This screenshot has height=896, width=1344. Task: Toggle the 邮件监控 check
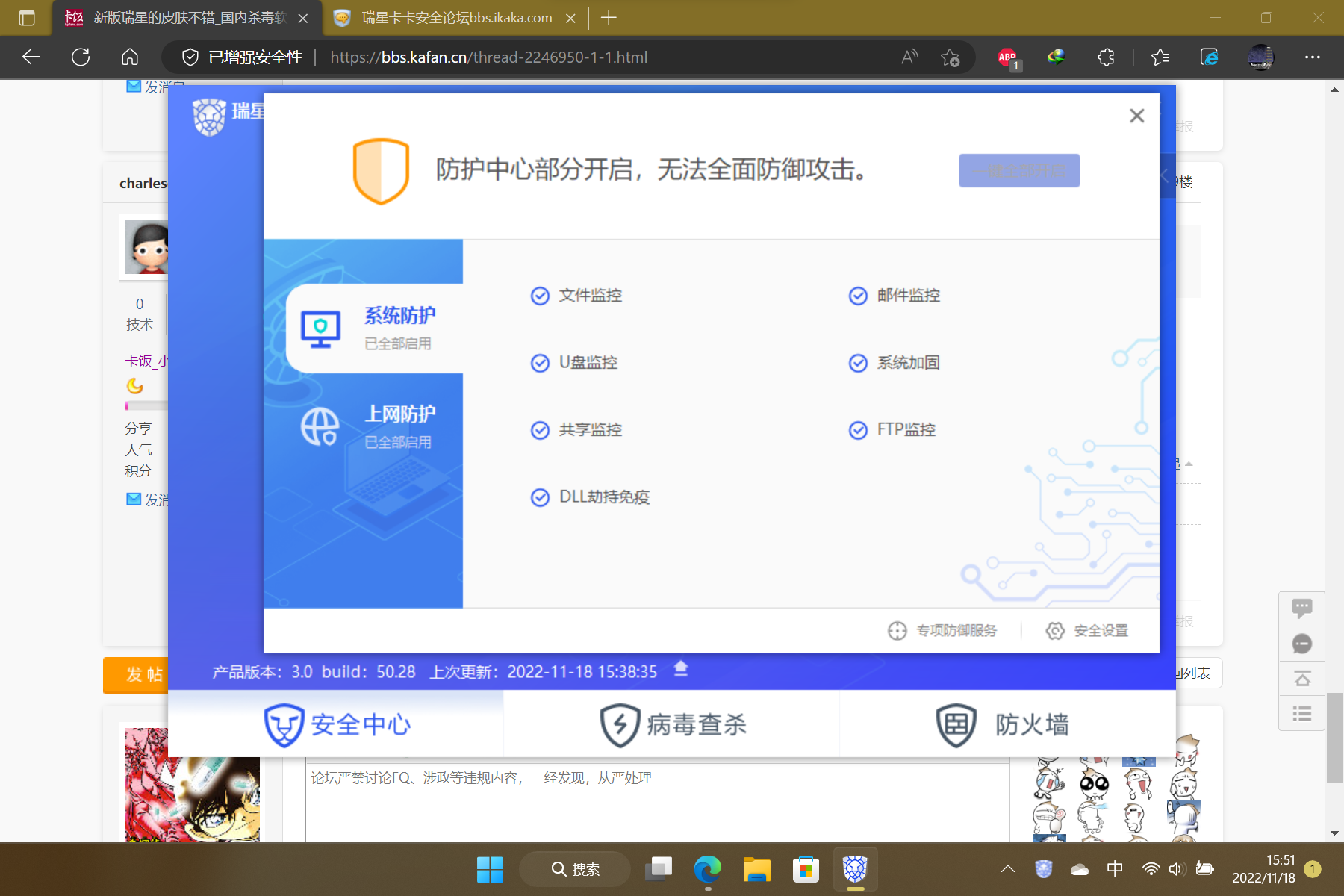coord(858,296)
